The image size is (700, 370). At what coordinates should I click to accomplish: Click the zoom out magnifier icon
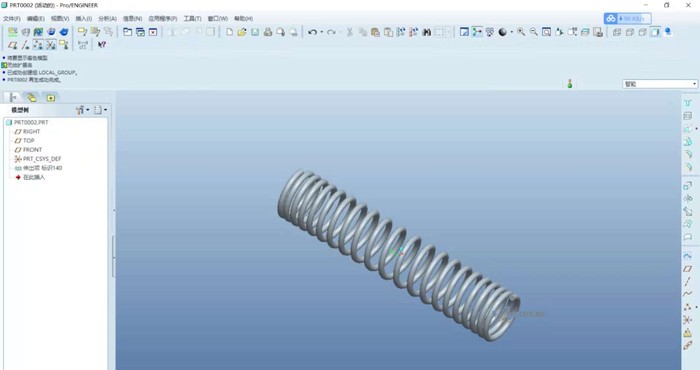point(533,32)
